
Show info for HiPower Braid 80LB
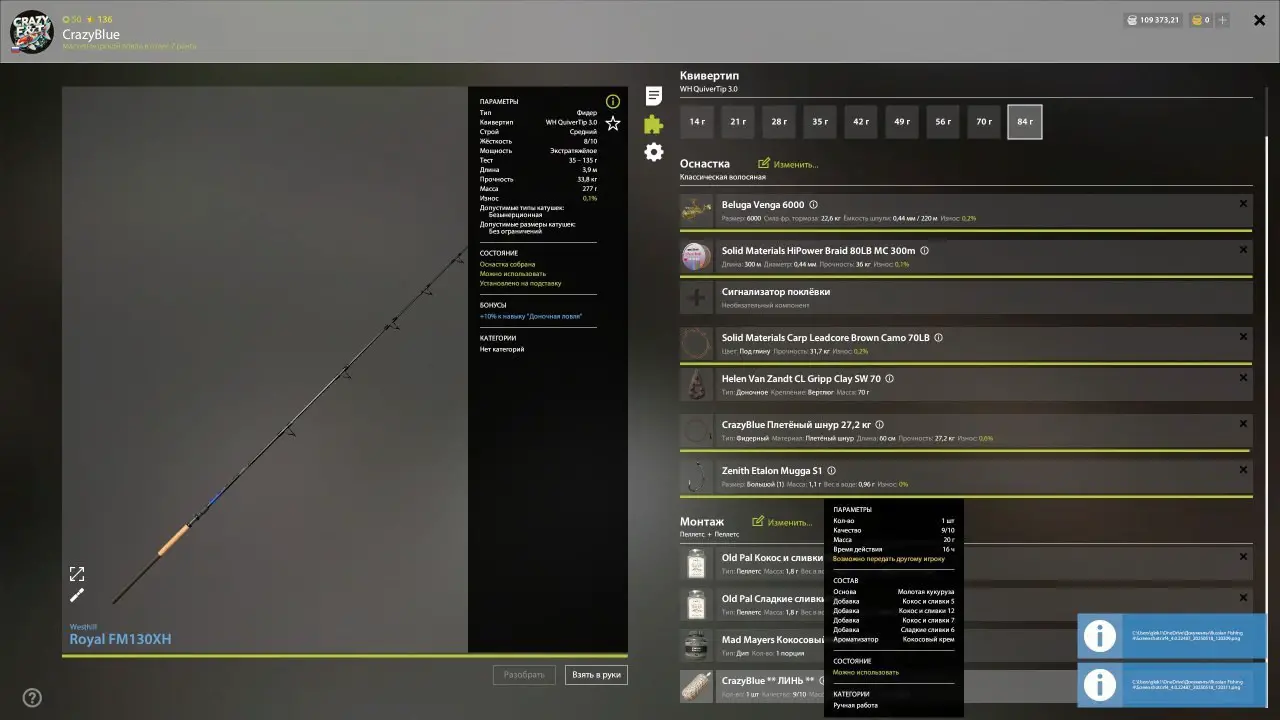pyautogui.click(x=924, y=251)
